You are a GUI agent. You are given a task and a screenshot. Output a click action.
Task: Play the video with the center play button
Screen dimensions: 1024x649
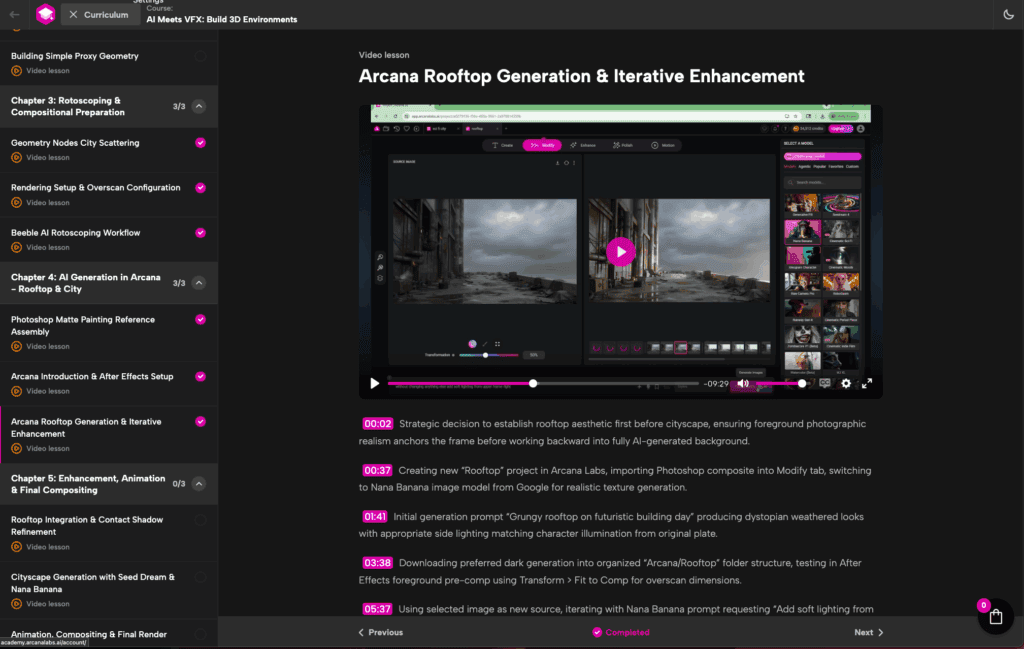[620, 251]
